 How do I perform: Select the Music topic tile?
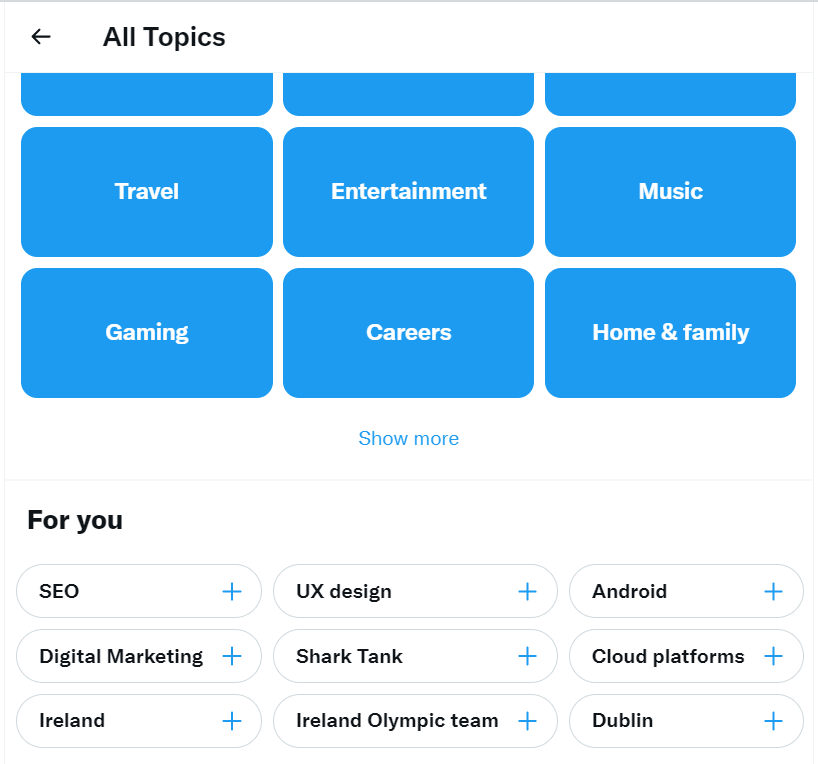point(669,191)
